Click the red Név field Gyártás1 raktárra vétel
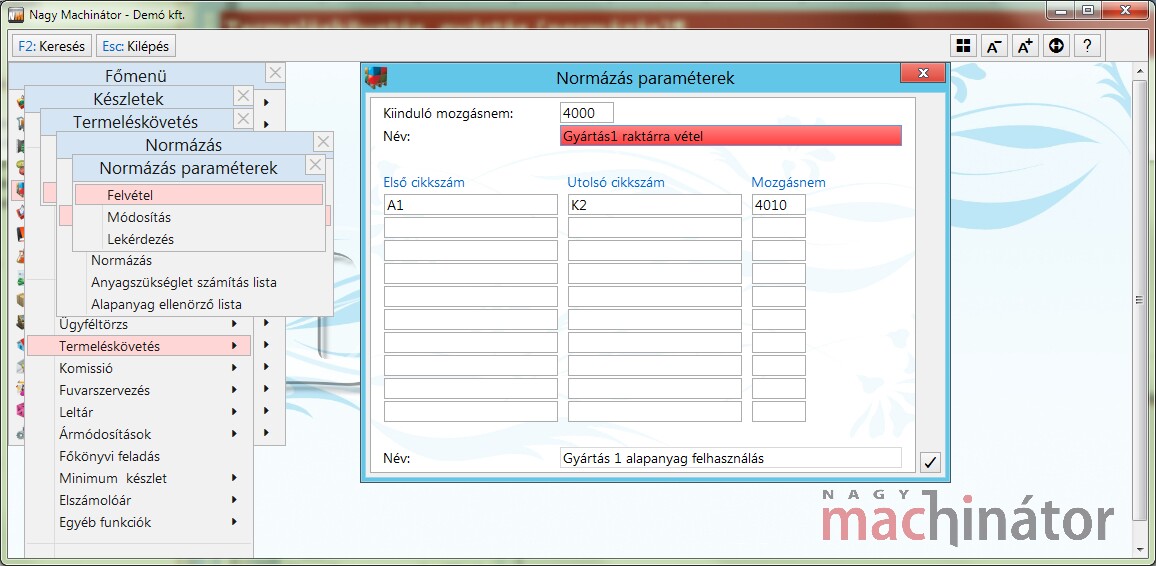 (x=731, y=136)
